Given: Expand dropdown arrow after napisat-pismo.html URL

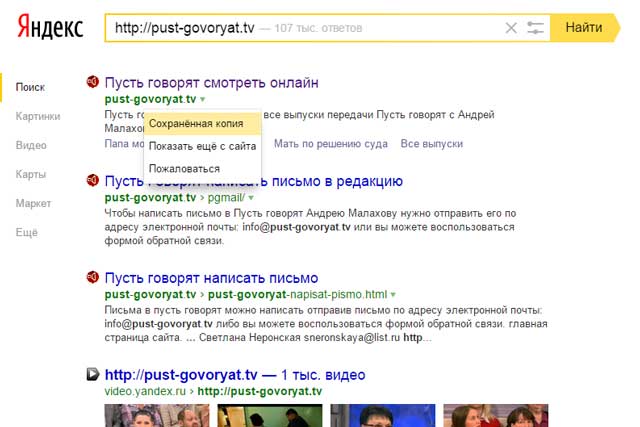Looking at the screenshot, I should coord(393,295).
